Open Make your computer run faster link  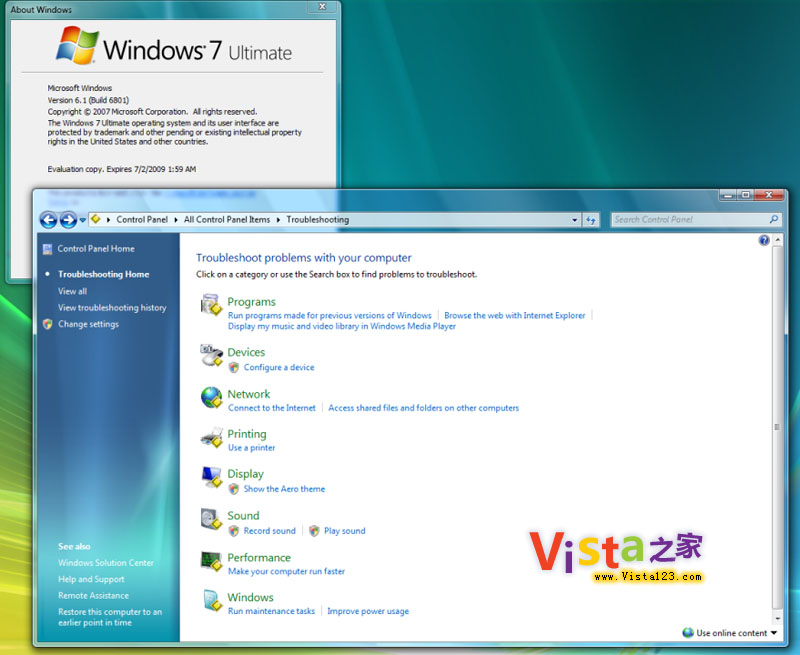tap(286, 572)
